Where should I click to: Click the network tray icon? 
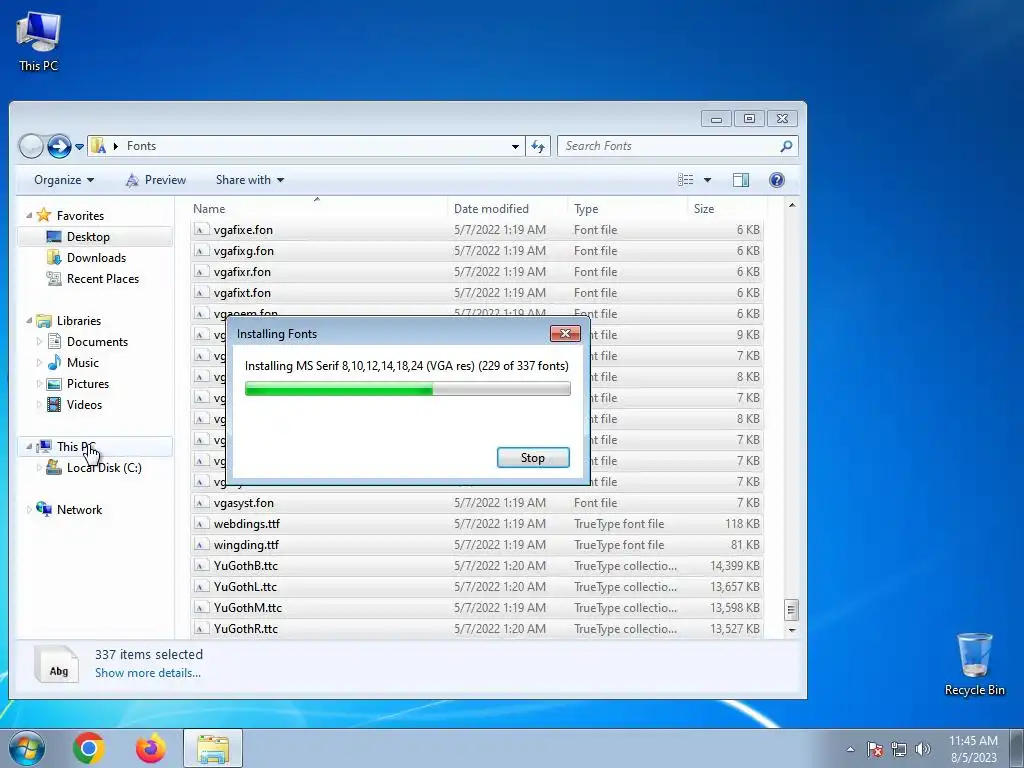point(899,749)
